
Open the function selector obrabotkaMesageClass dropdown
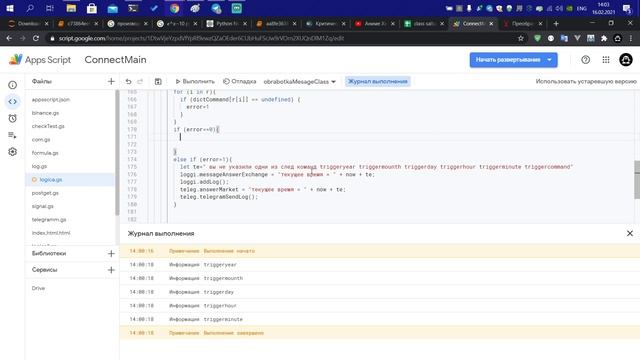pos(300,82)
